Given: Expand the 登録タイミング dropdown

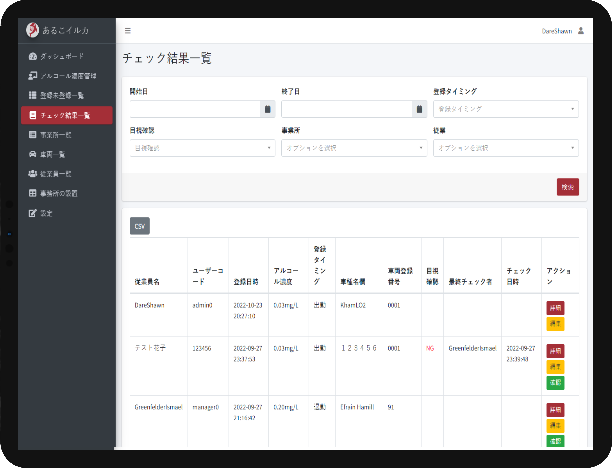Looking at the screenshot, I should click(x=505, y=109).
